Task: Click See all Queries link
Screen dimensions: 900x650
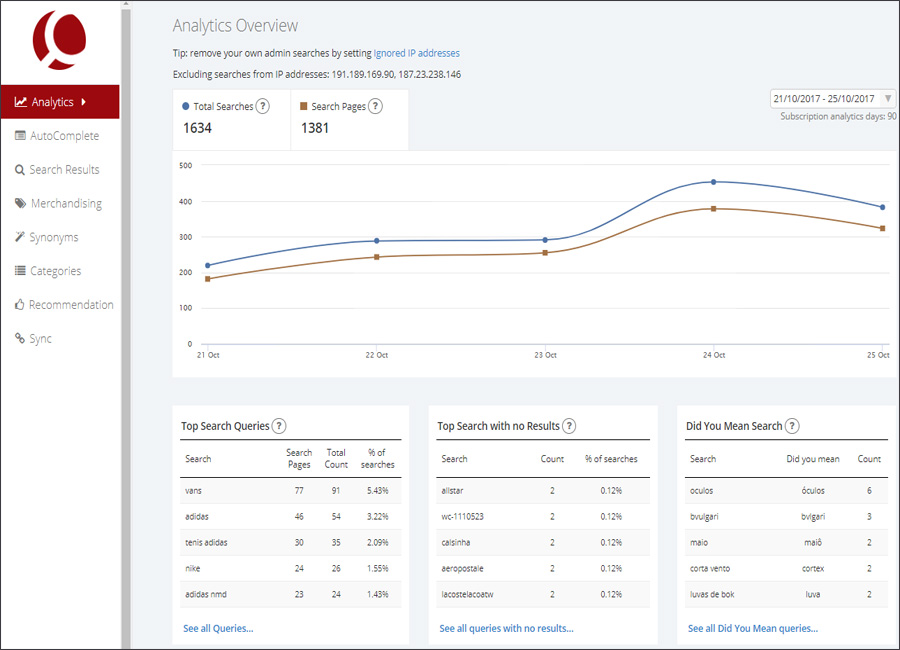Action: point(218,628)
